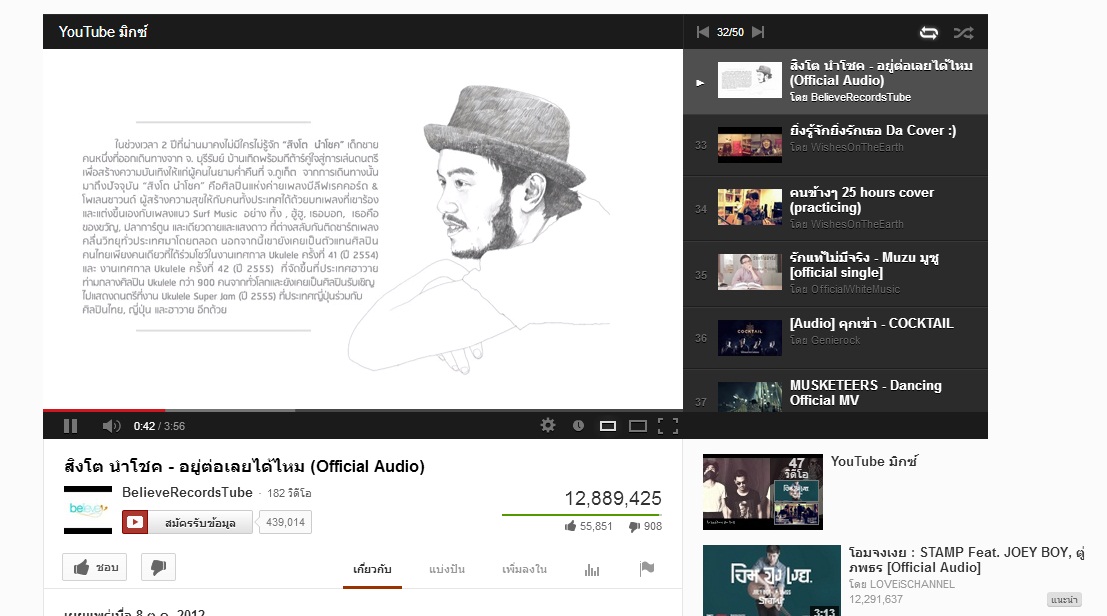Screen dimensions: 1107x616
Task: Click the YouTube มิกซ์ playlist header title
Action: pyautogui.click(x=103, y=32)
